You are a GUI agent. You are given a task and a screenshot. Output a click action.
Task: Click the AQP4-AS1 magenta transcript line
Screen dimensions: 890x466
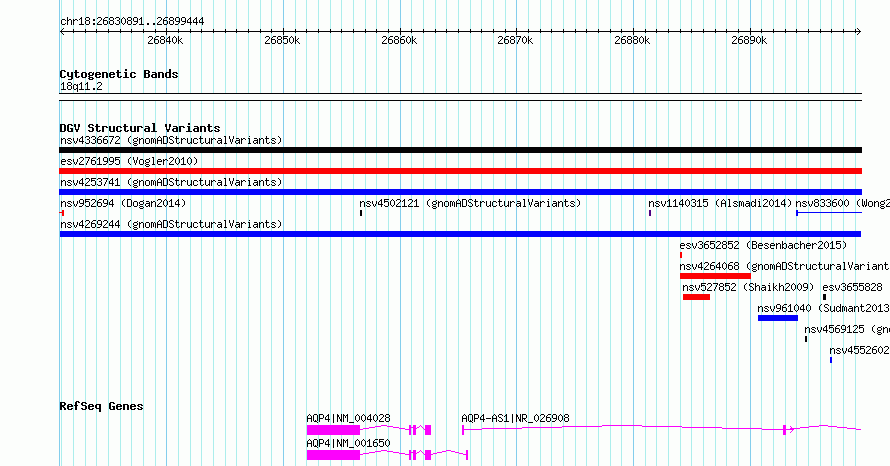coord(661,429)
